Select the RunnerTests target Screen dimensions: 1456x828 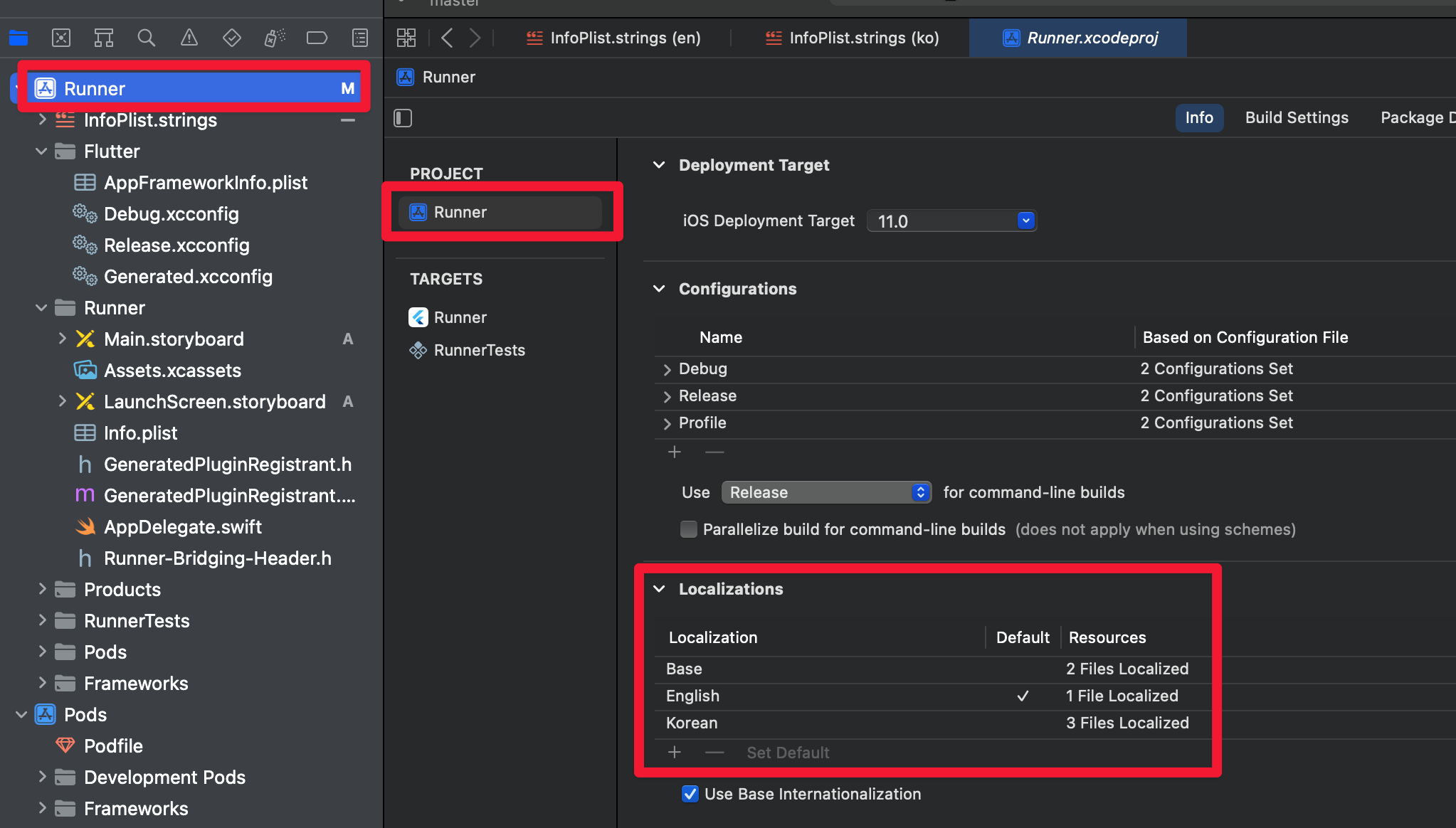pos(479,350)
